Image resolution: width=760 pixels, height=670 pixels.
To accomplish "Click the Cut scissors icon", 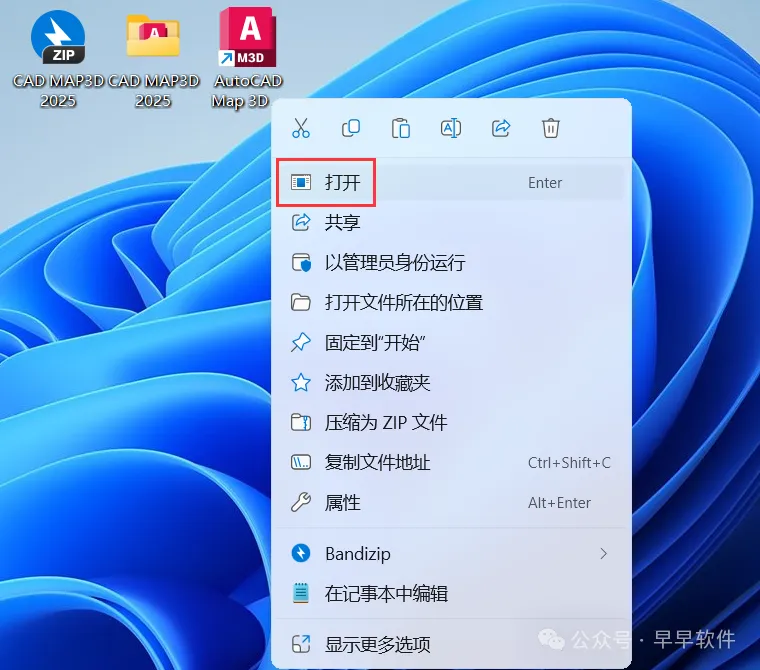I will [x=301, y=128].
